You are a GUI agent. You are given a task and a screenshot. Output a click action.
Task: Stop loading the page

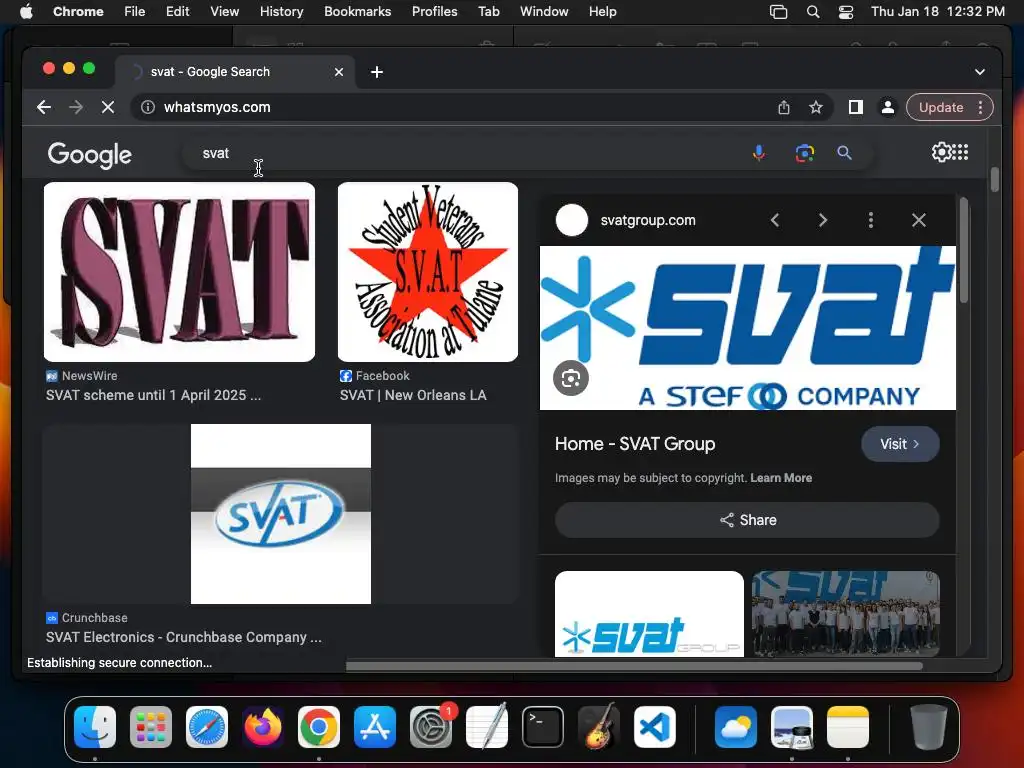click(x=108, y=107)
